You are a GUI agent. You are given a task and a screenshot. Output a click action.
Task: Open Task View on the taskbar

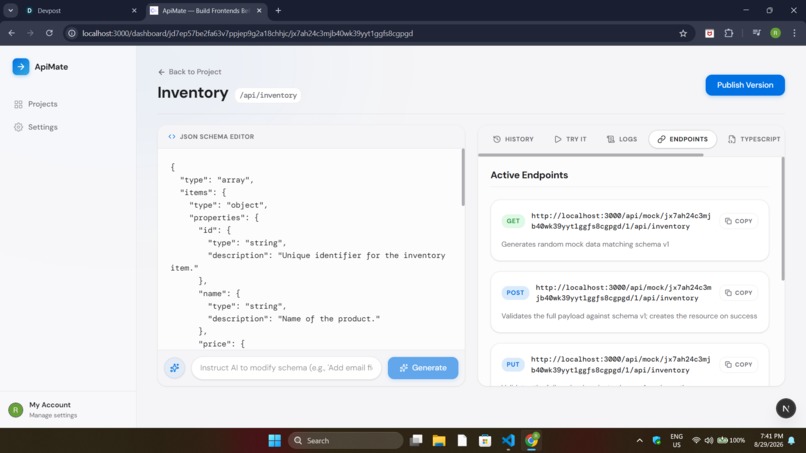click(416, 441)
